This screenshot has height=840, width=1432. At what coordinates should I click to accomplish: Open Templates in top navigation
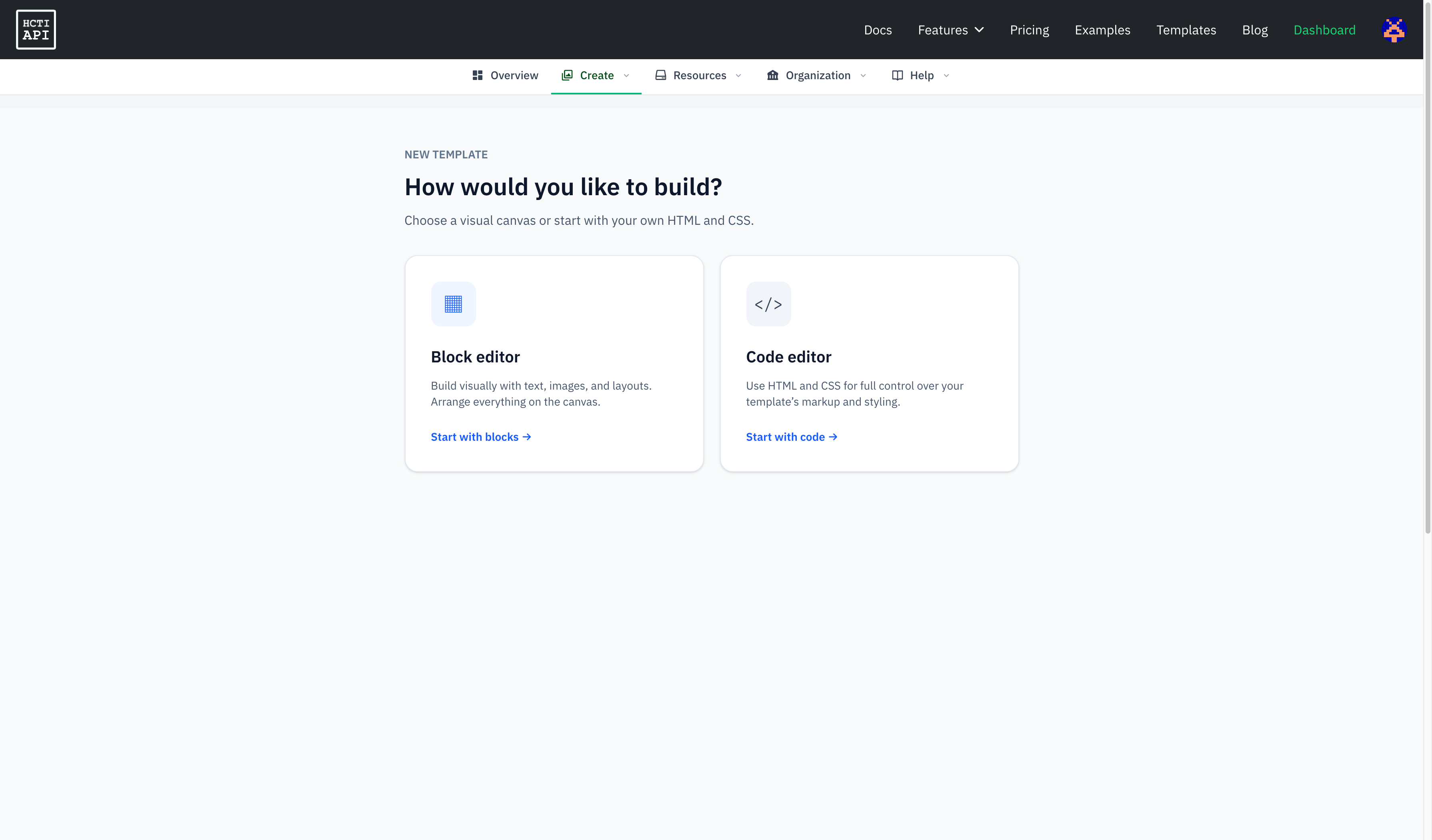click(1186, 30)
